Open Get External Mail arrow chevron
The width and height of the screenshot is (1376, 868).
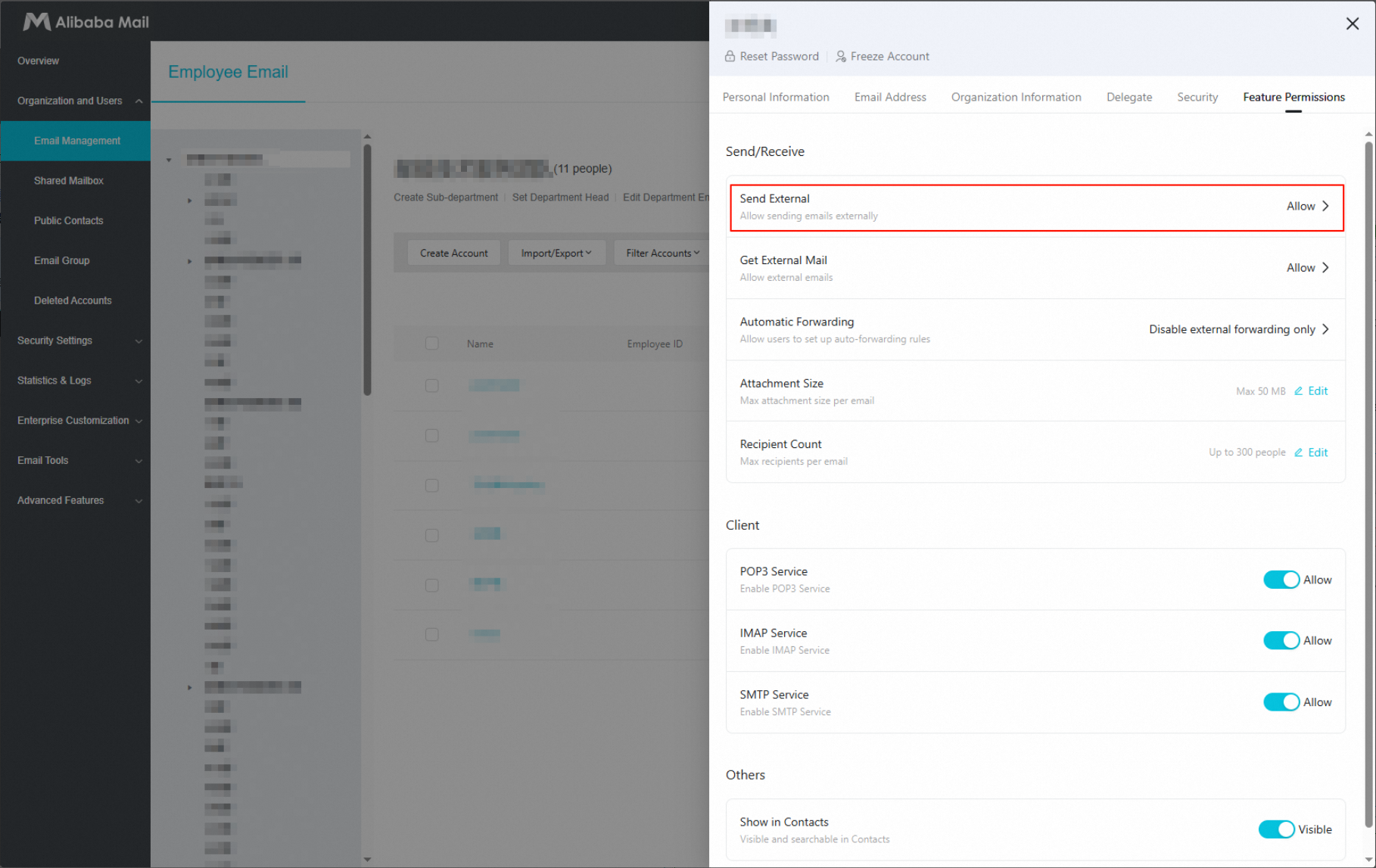[x=1325, y=268]
